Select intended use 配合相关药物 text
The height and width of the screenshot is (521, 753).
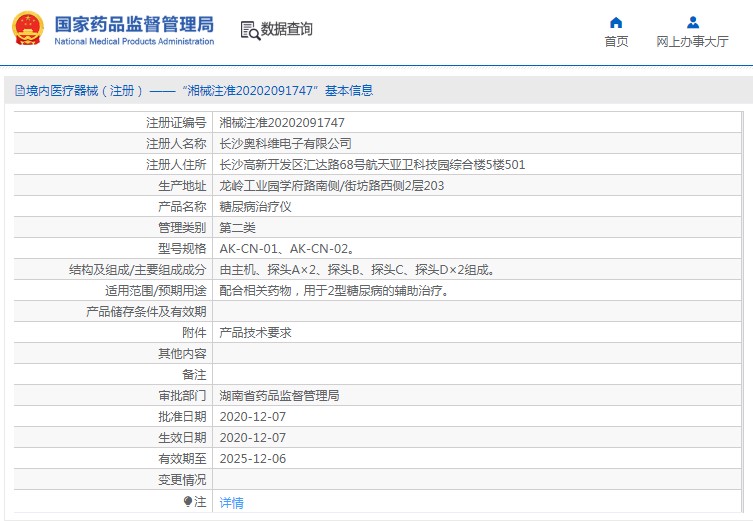click(x=335, y=291)
